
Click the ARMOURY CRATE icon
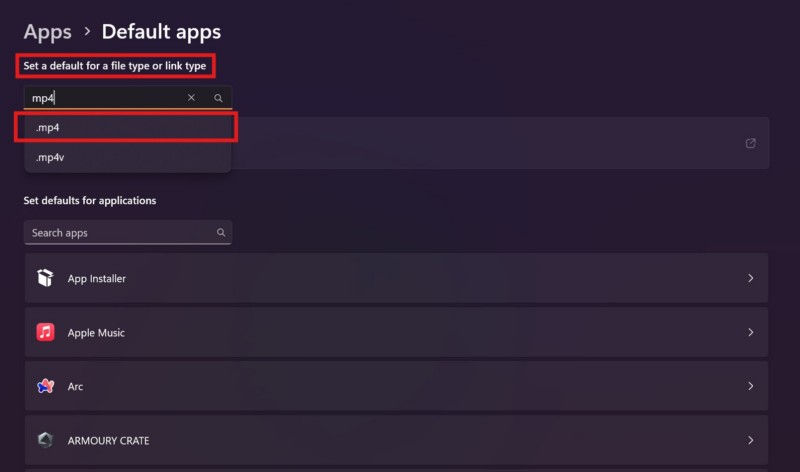[45, 440]
